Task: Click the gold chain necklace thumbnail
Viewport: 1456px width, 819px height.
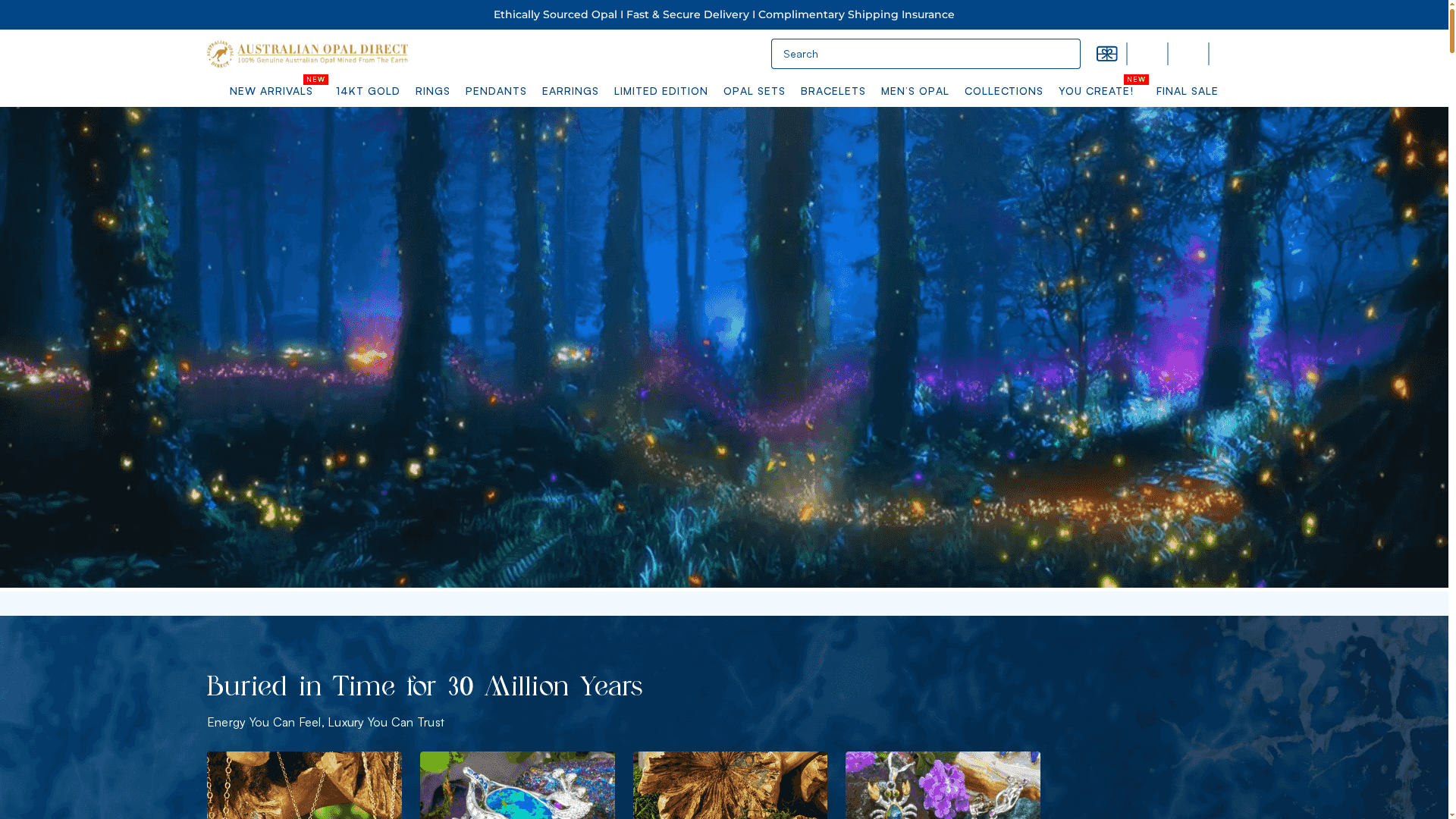Action: tap(303, 786)
